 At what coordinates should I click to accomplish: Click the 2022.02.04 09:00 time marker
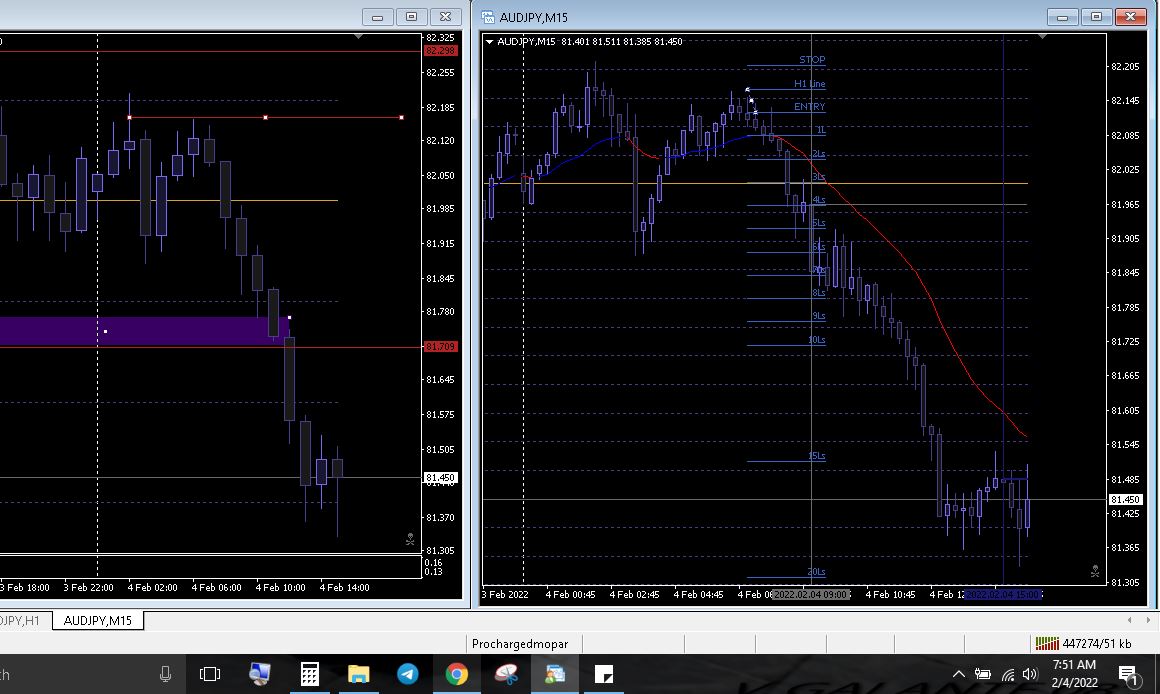coord(811,594)
